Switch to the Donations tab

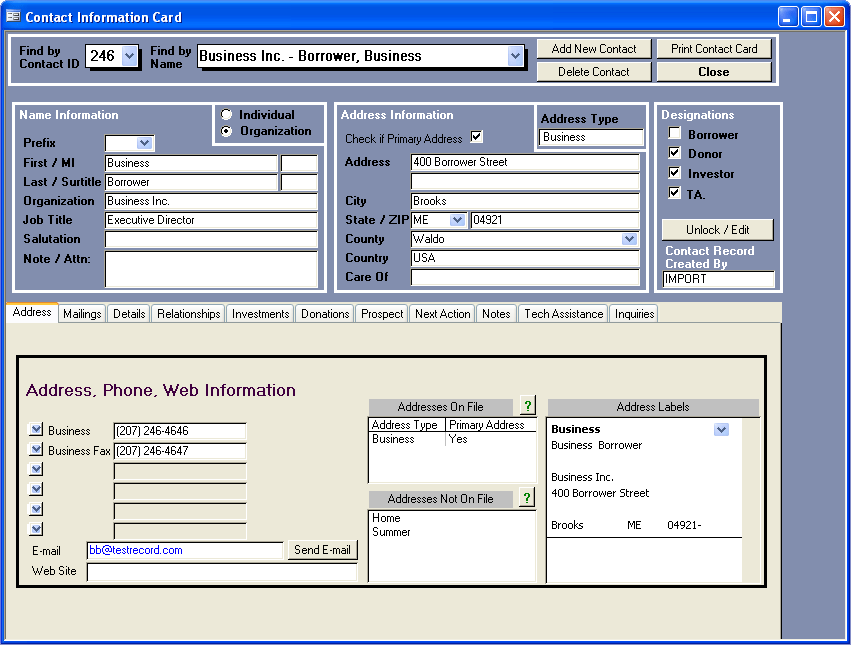pyautogui.click(x=325, y=314)
